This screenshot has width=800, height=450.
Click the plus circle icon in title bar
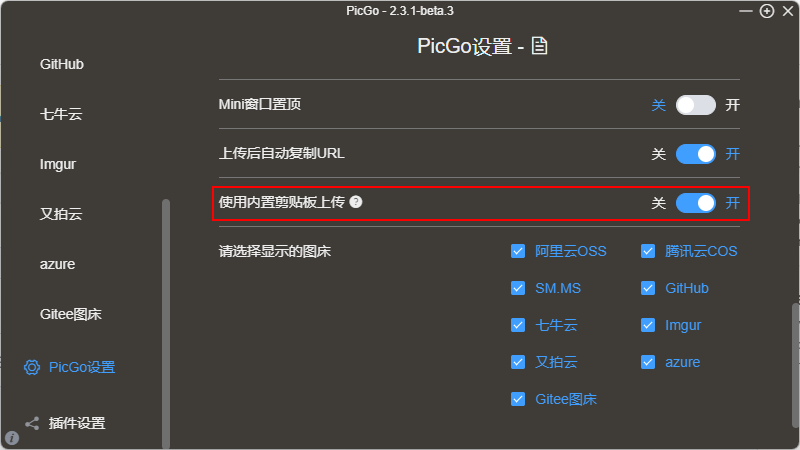[767, 11]
